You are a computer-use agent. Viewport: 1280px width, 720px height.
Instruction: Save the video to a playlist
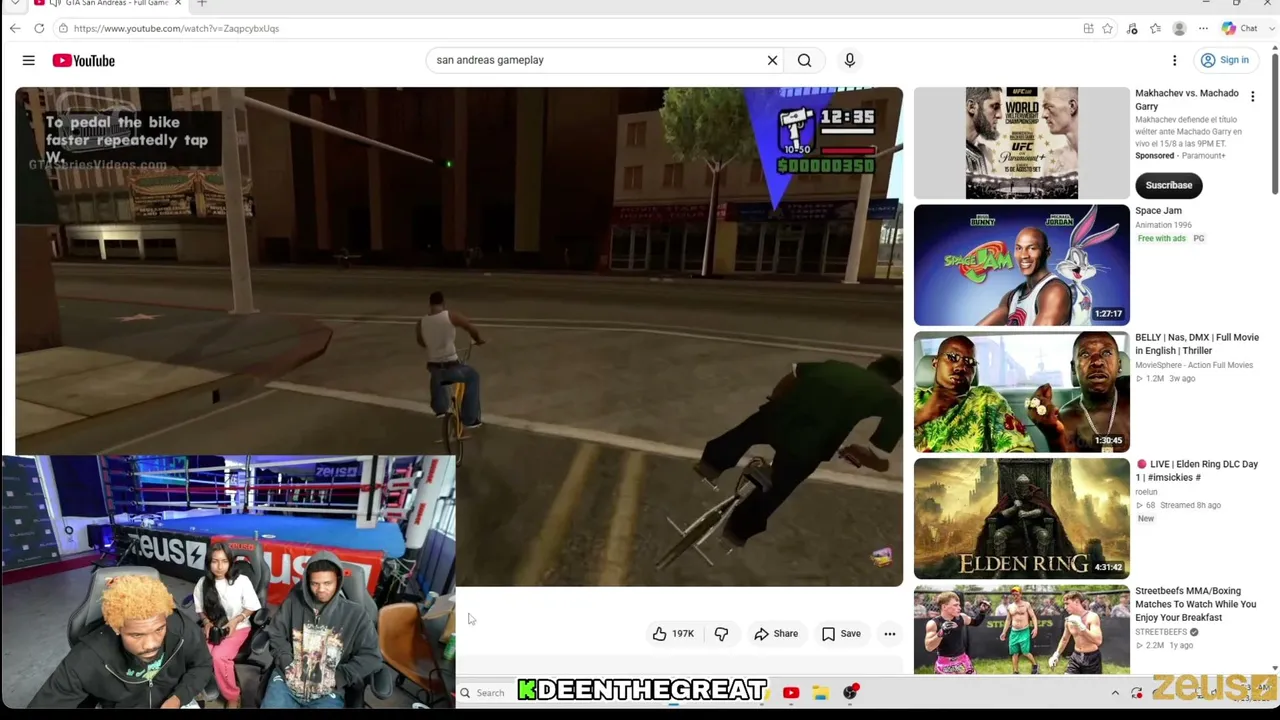pos(841,633)
